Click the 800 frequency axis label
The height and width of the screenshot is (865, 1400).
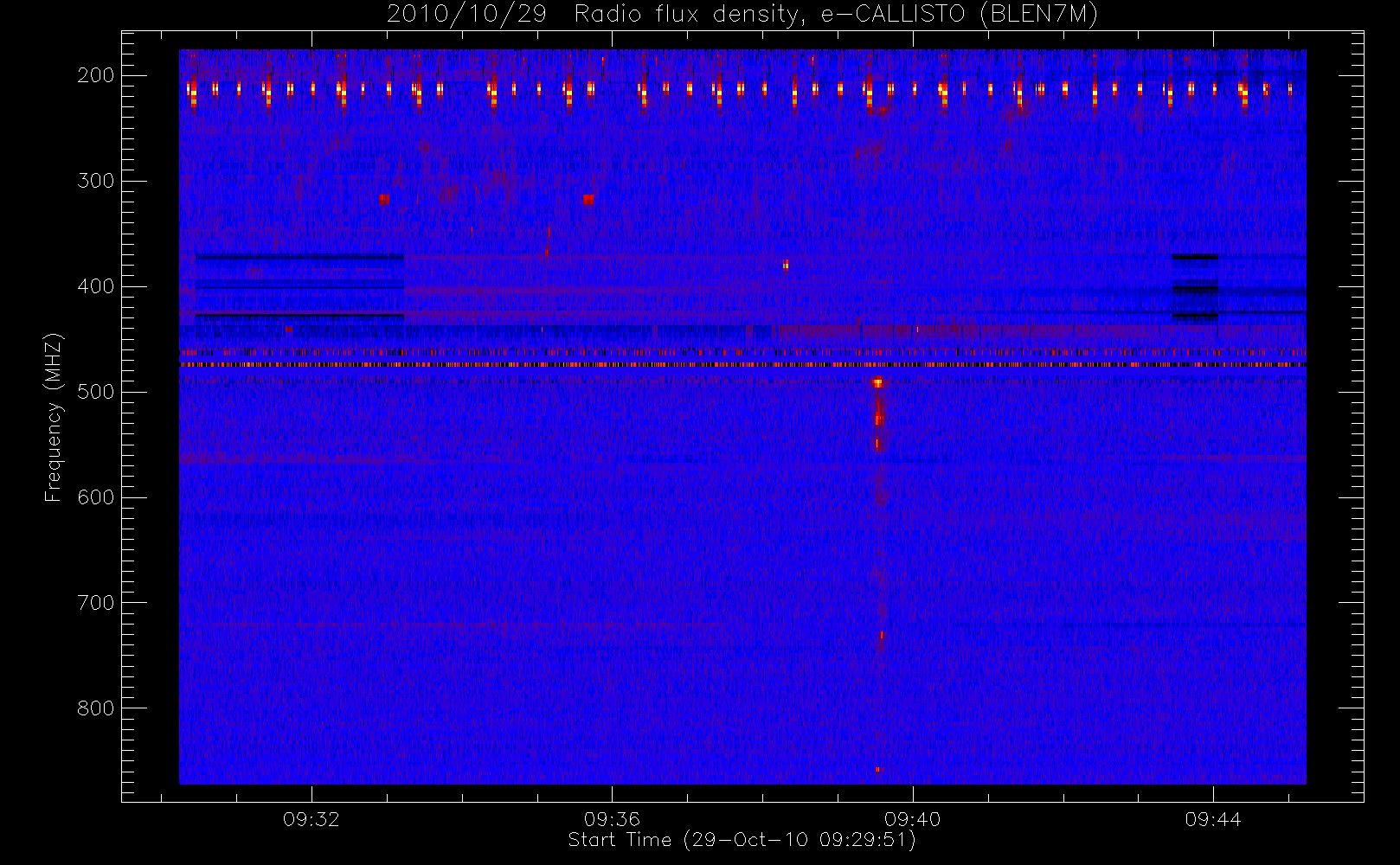tap(96, 708)
